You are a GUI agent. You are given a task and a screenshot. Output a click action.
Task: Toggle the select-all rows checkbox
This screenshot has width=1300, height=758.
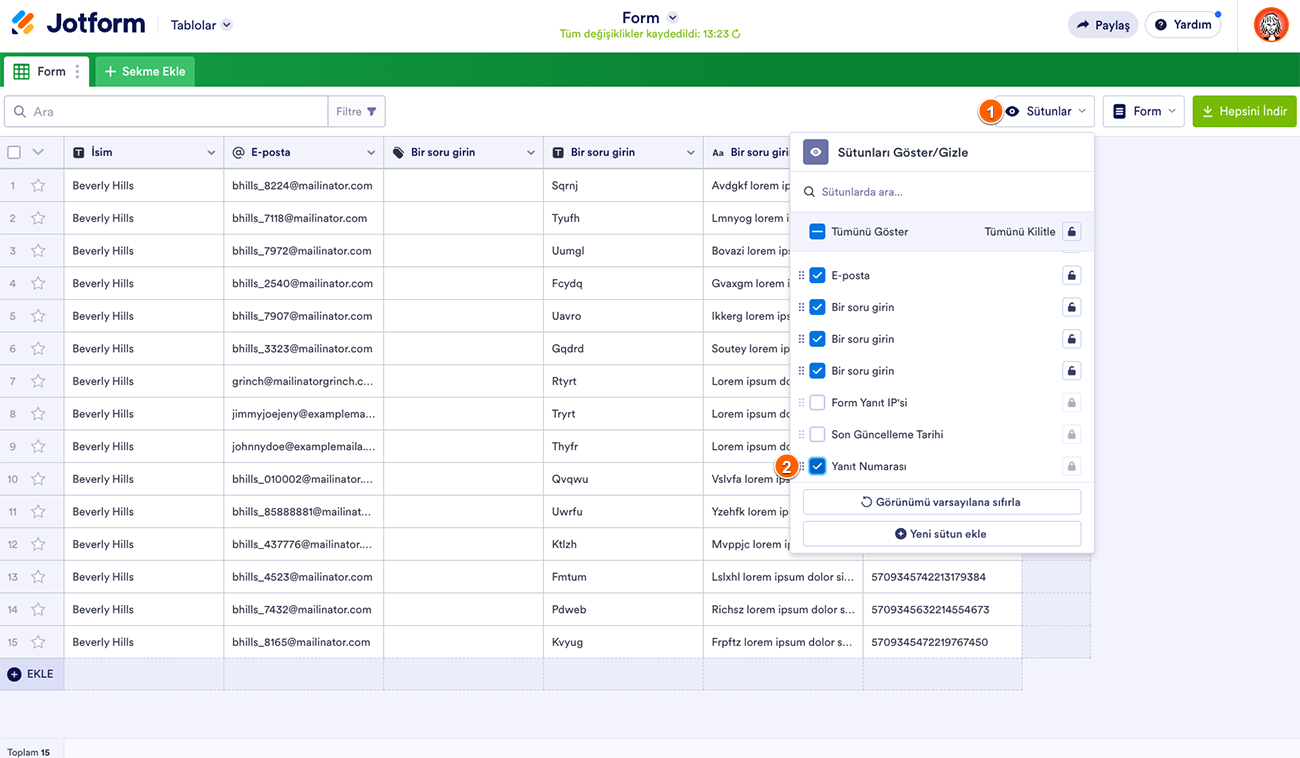coord(14,153)
